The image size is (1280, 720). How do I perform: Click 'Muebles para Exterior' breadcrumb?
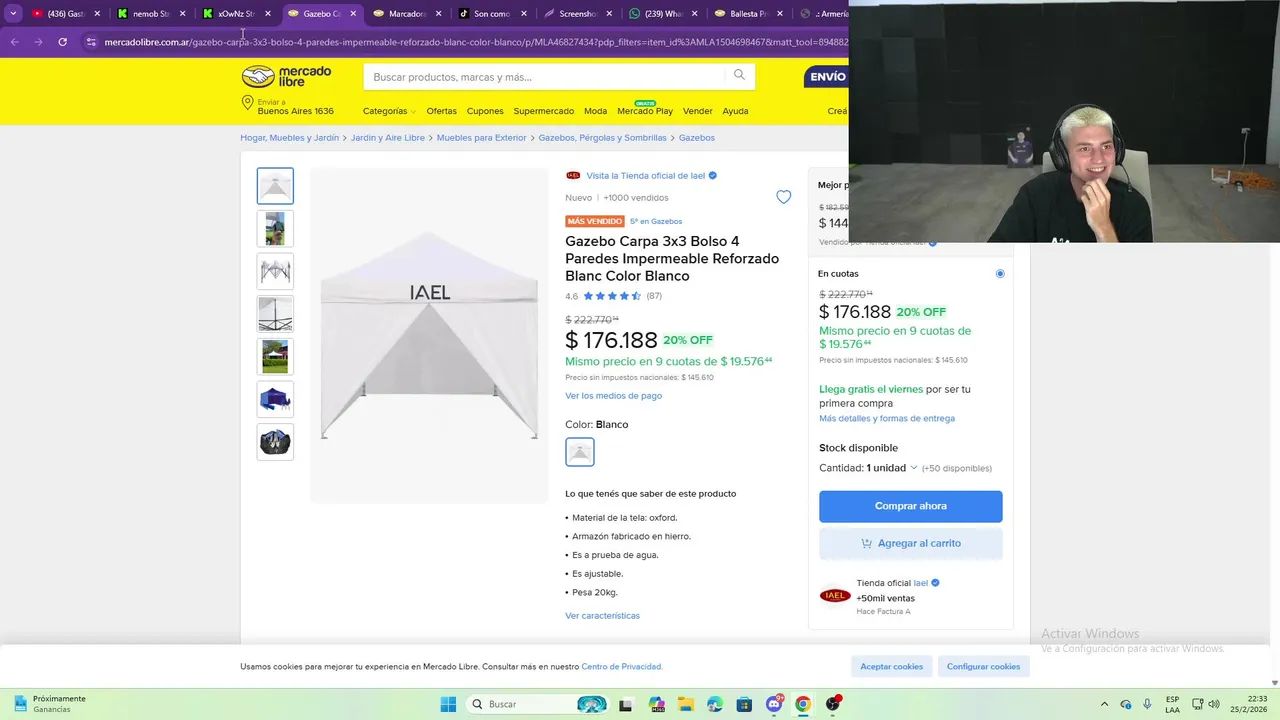click(x=481, y=138)
